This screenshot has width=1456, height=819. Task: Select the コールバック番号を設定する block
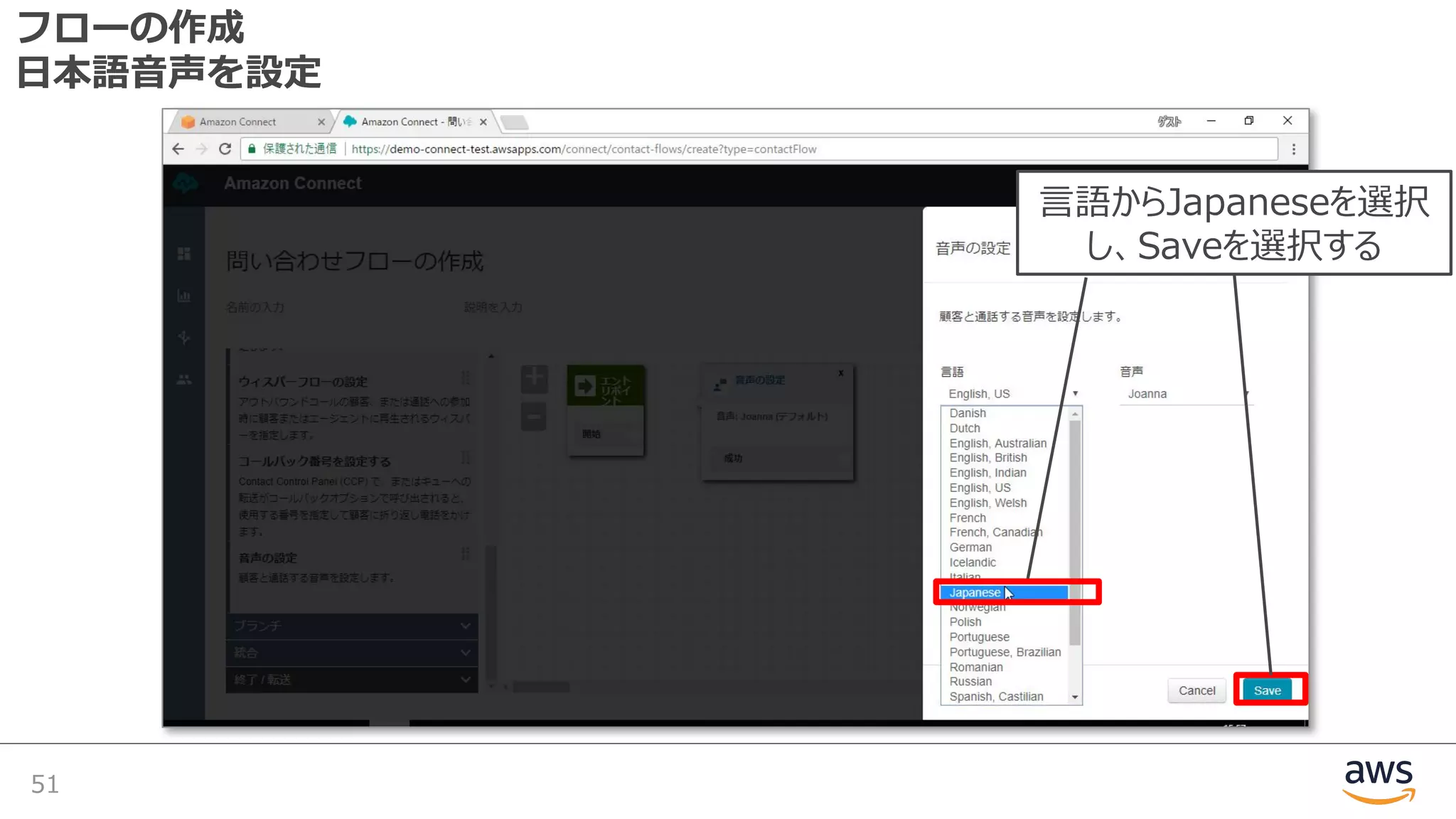click(x=354, y=495)
